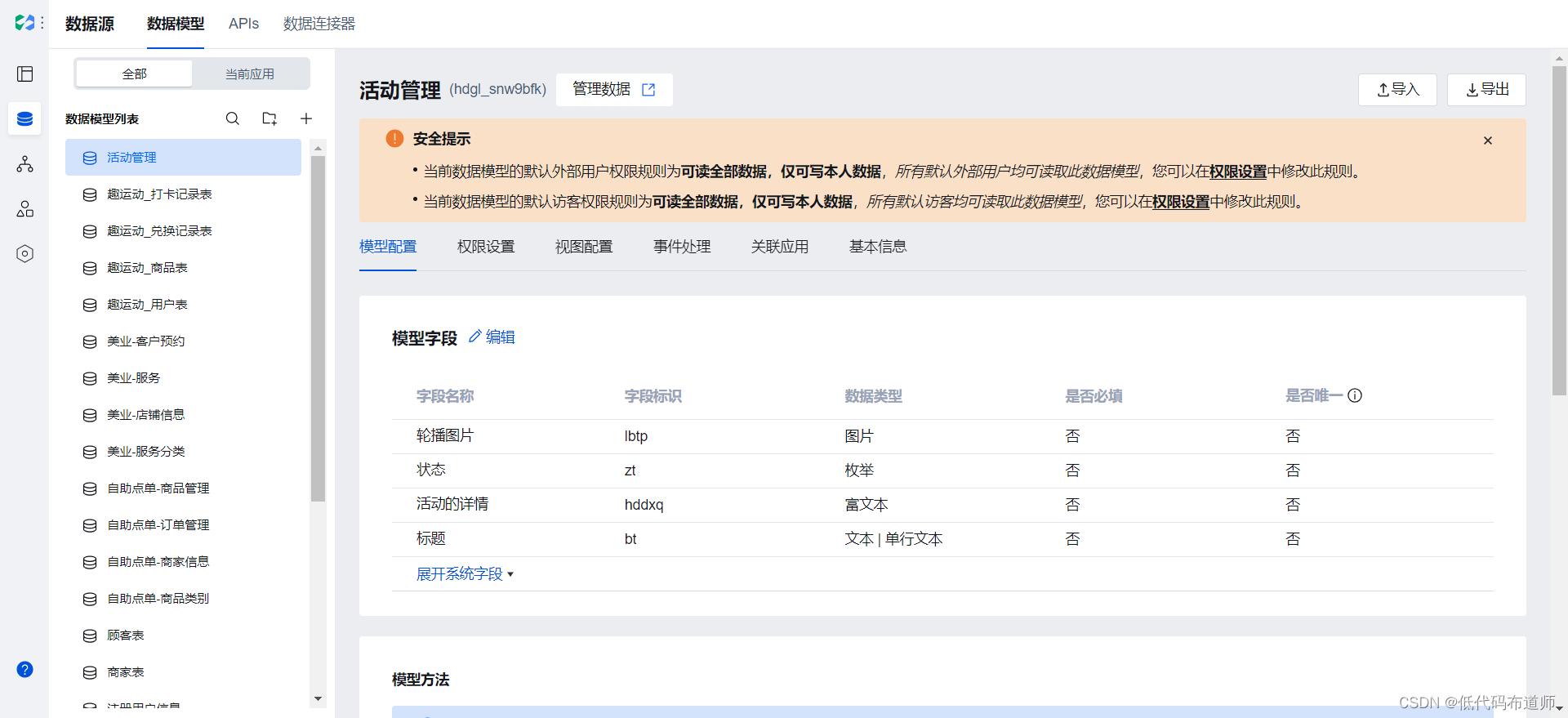Click the 导入 button
Viewport: 1568px width, 718px height.
coord(1397,90)
